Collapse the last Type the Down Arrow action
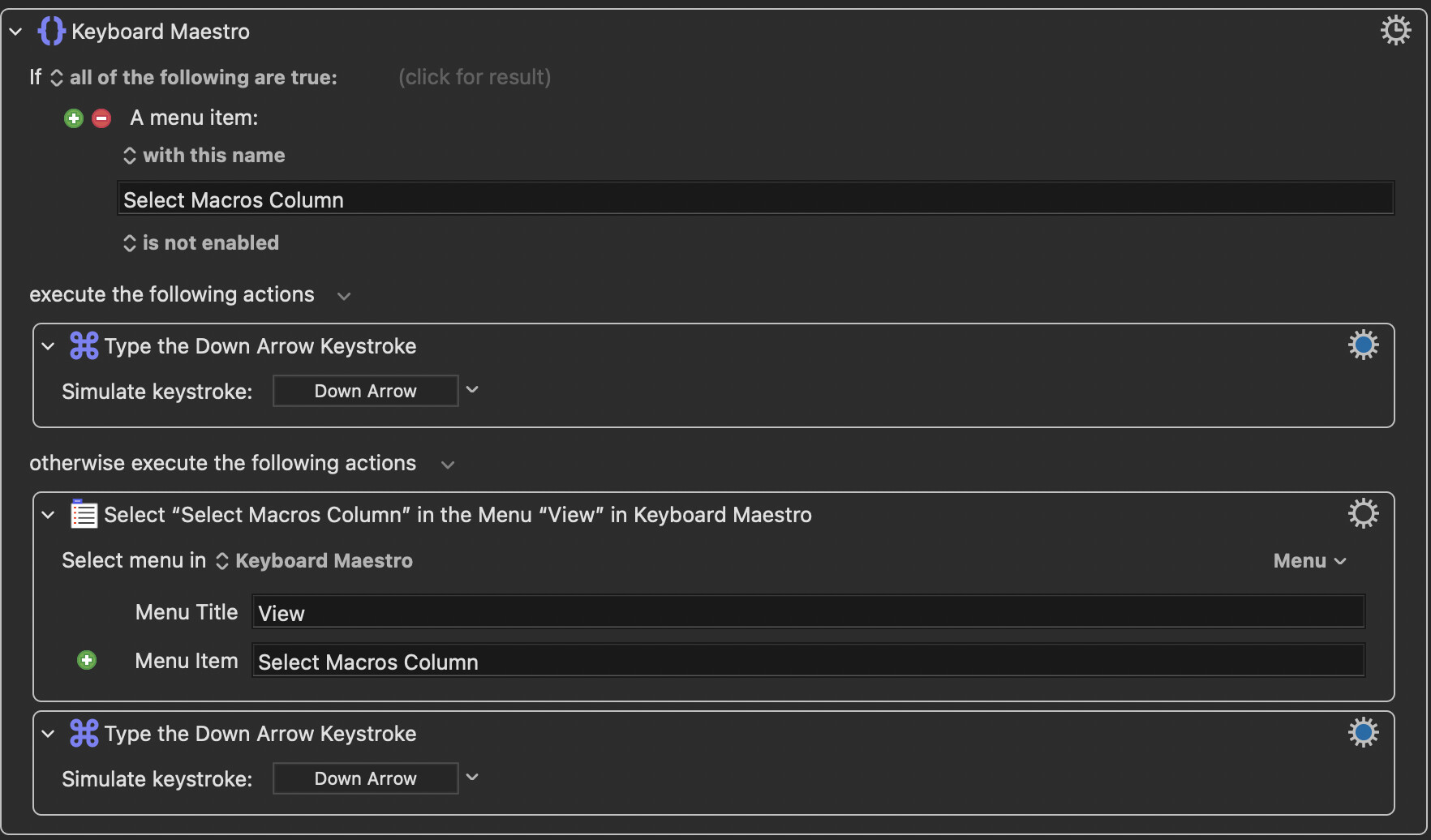The image size is (1431, 840). [49, 734]
